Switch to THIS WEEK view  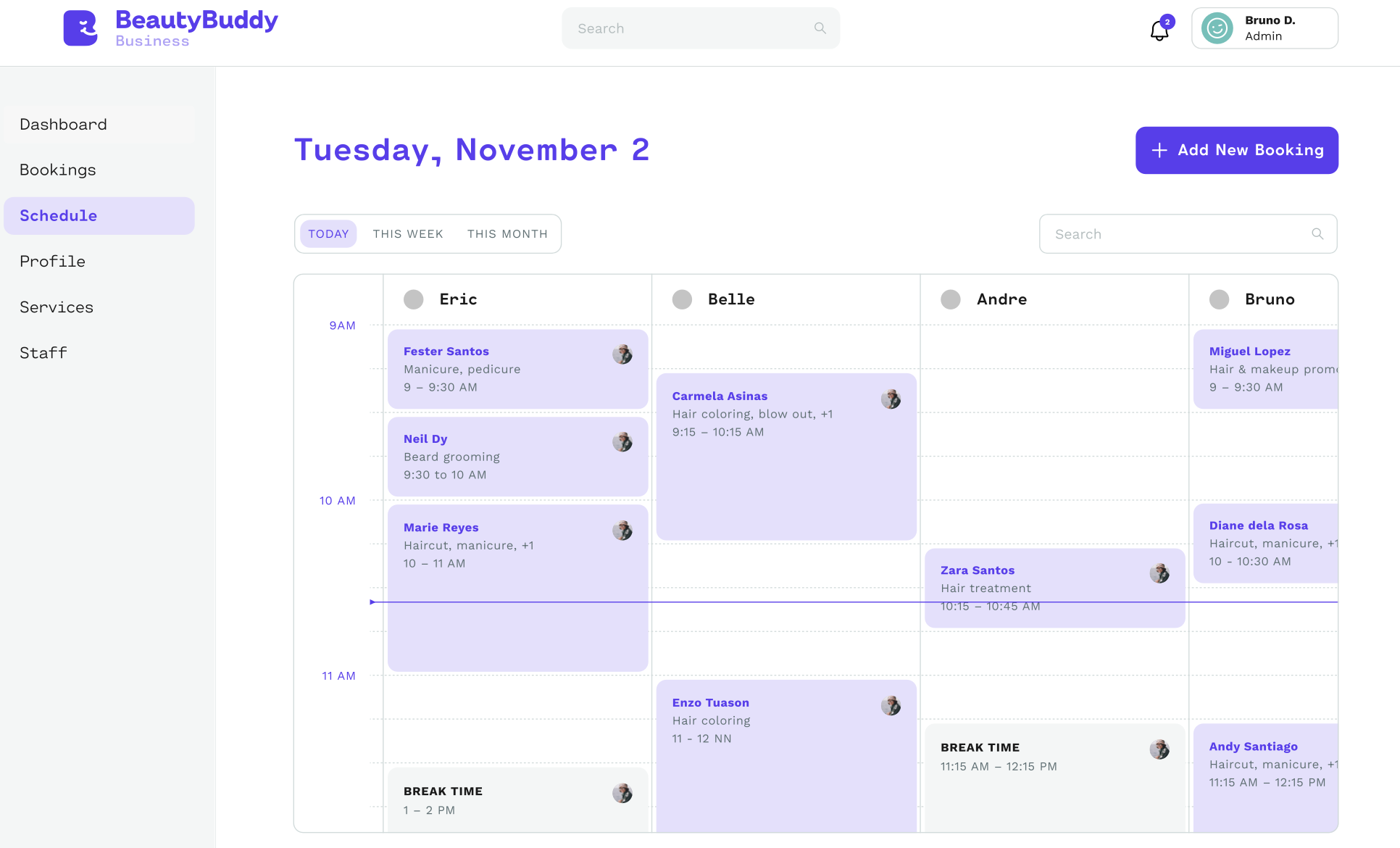coord(407,234)
